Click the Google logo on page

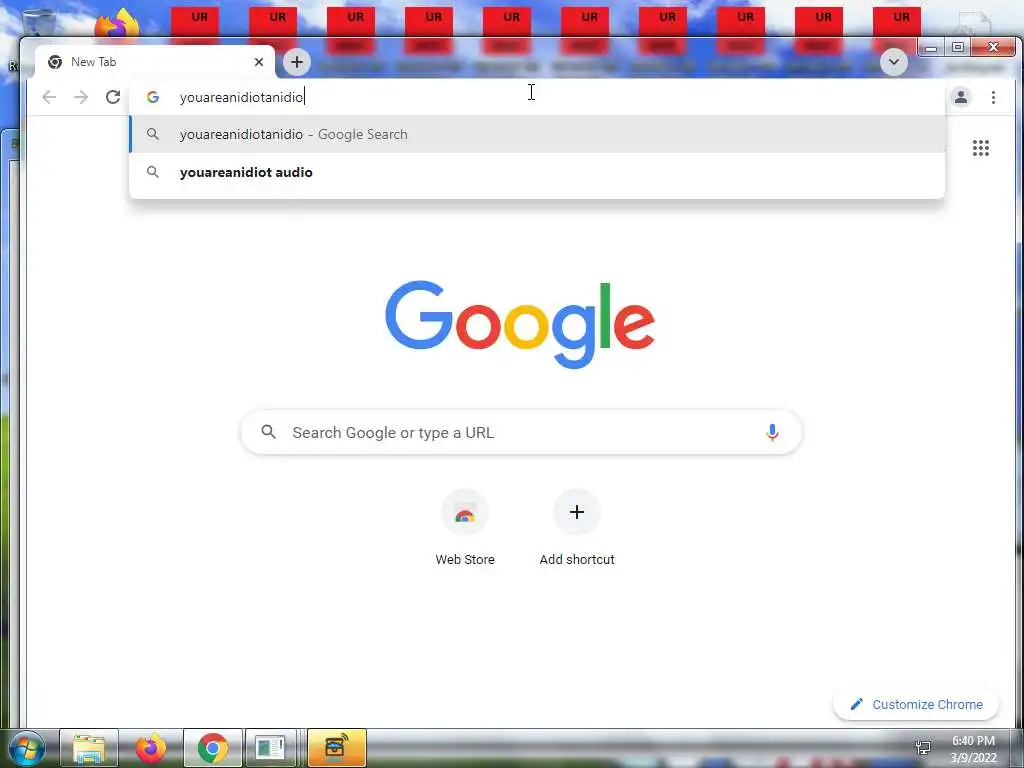520,324
